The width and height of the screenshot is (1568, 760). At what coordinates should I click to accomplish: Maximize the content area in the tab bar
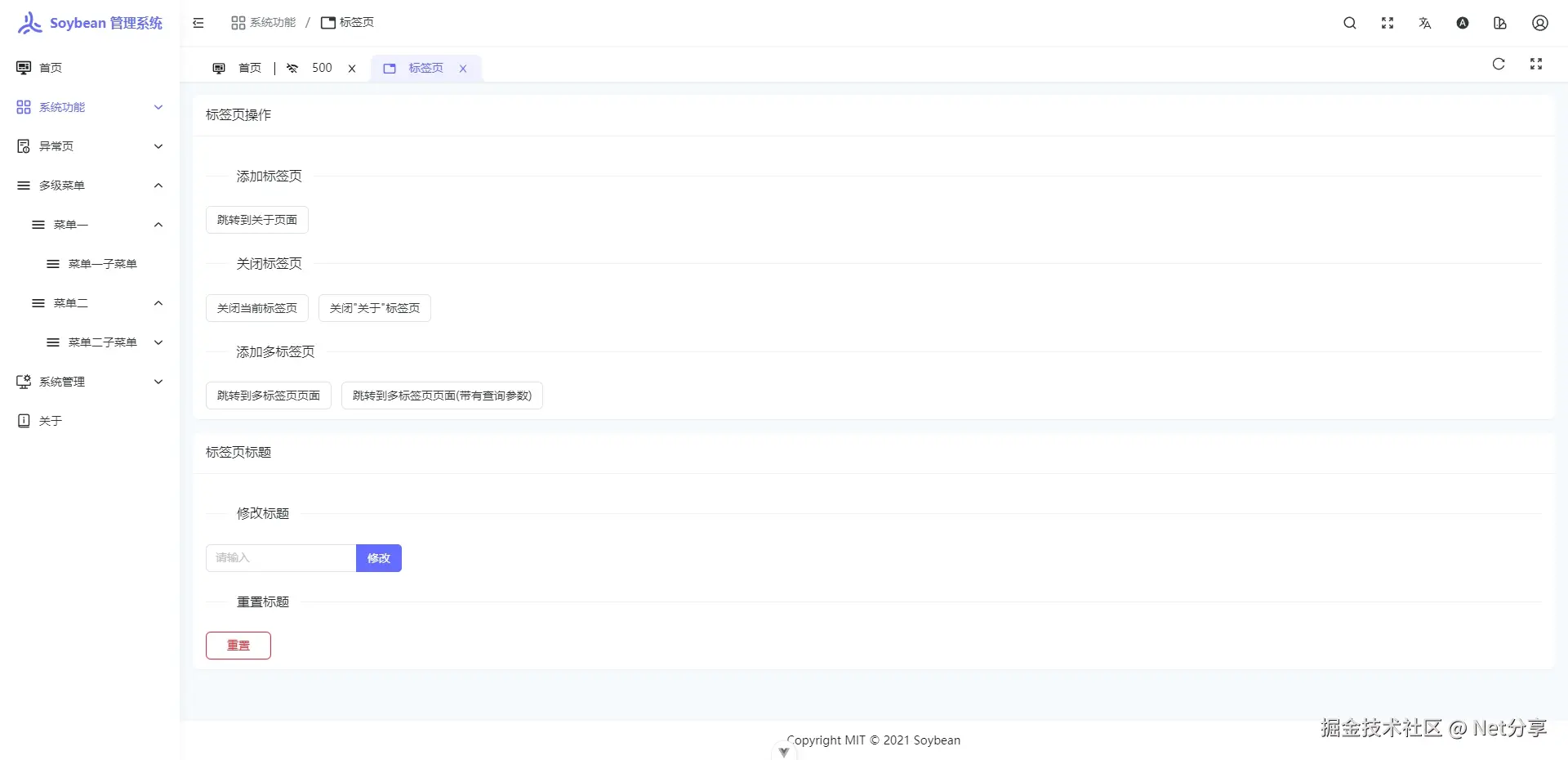tap(1536, 64)
